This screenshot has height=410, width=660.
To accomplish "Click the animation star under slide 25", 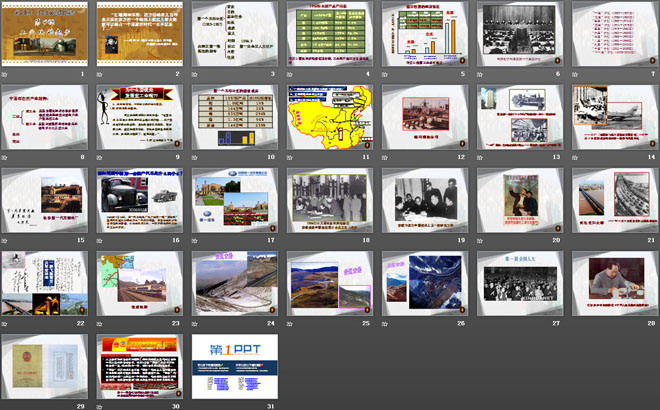I will (x=290, y=324).
